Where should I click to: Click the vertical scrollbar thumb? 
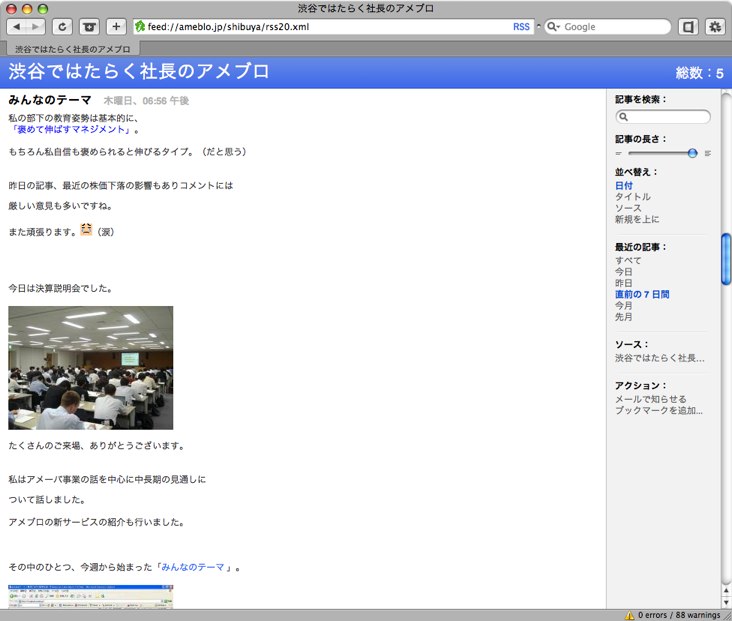pos(726,259)
